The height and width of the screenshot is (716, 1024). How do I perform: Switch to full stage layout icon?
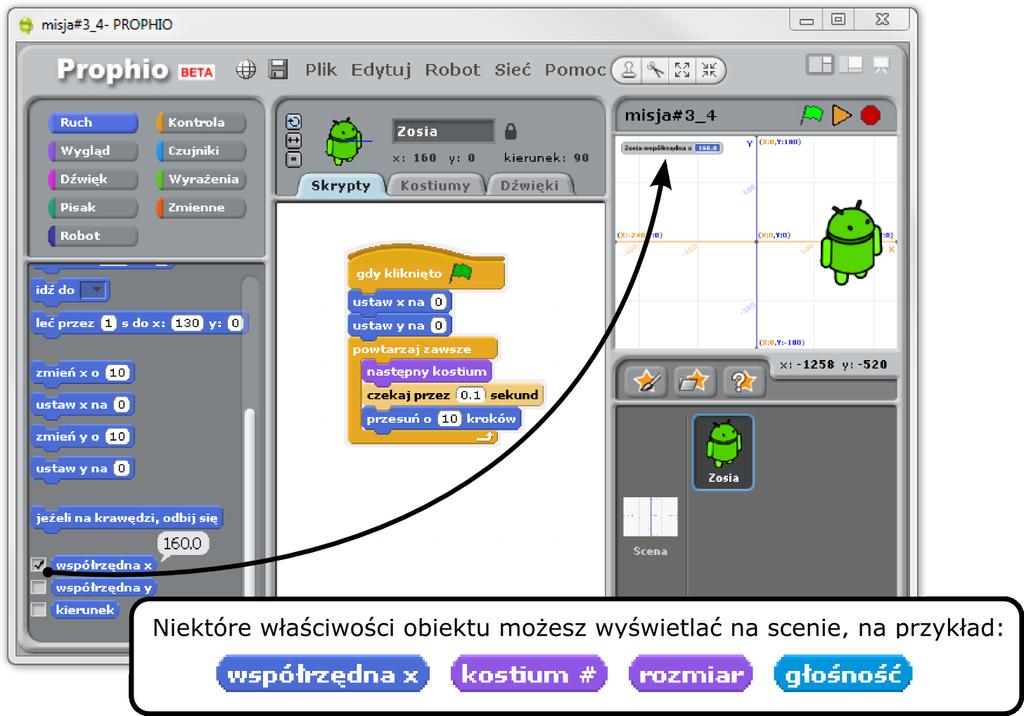(851, 65)
